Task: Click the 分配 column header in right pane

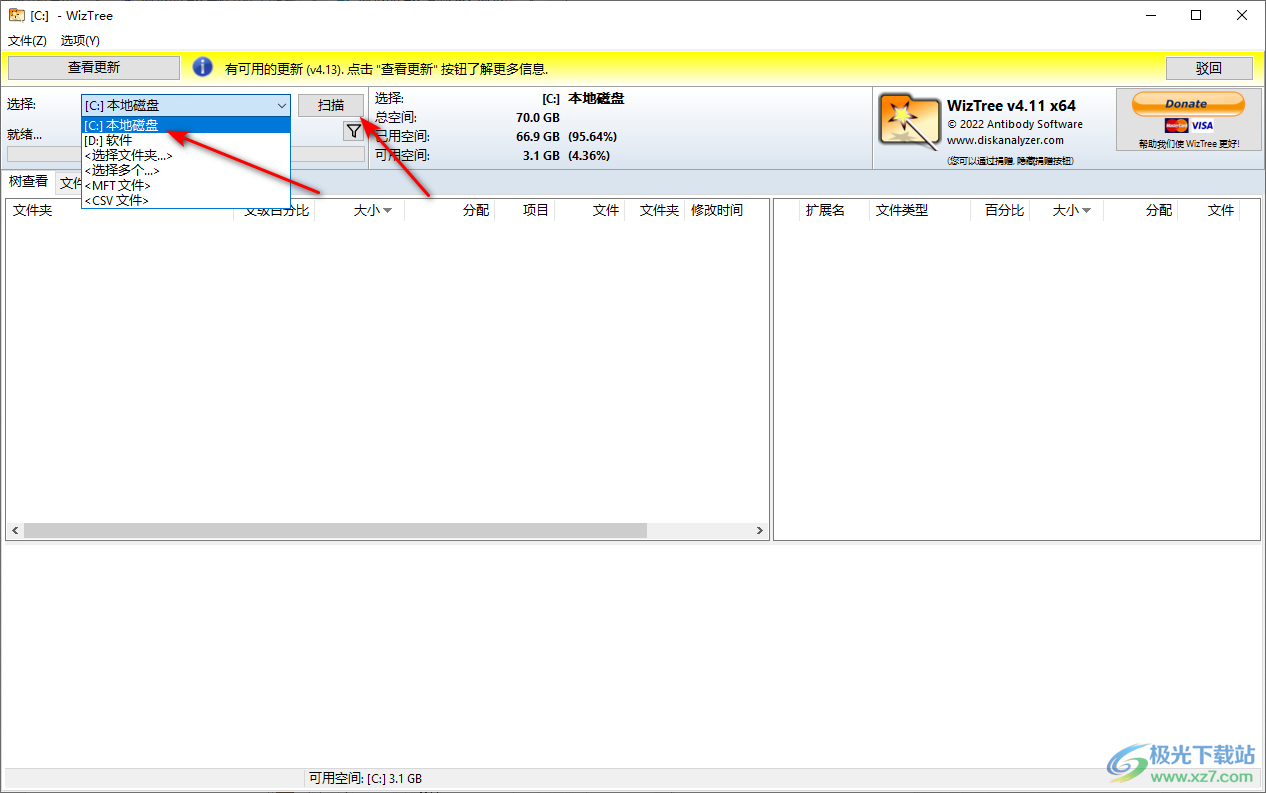Action: pyautogui.click(x=1139, y=210)
